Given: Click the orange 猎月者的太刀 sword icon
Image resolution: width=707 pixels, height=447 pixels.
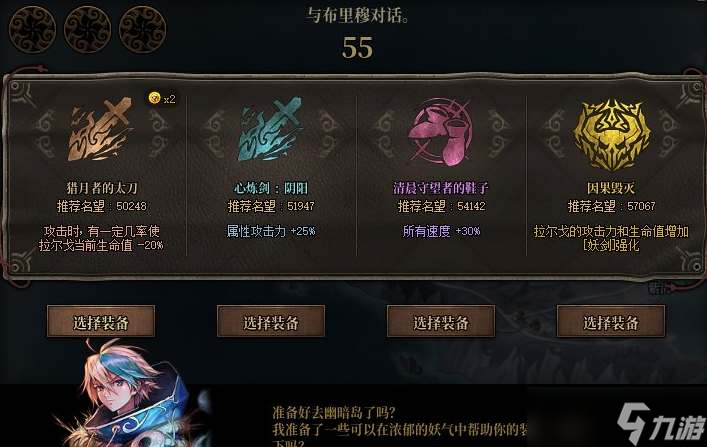Looking at the screenshot, I should tap(100, 130).
